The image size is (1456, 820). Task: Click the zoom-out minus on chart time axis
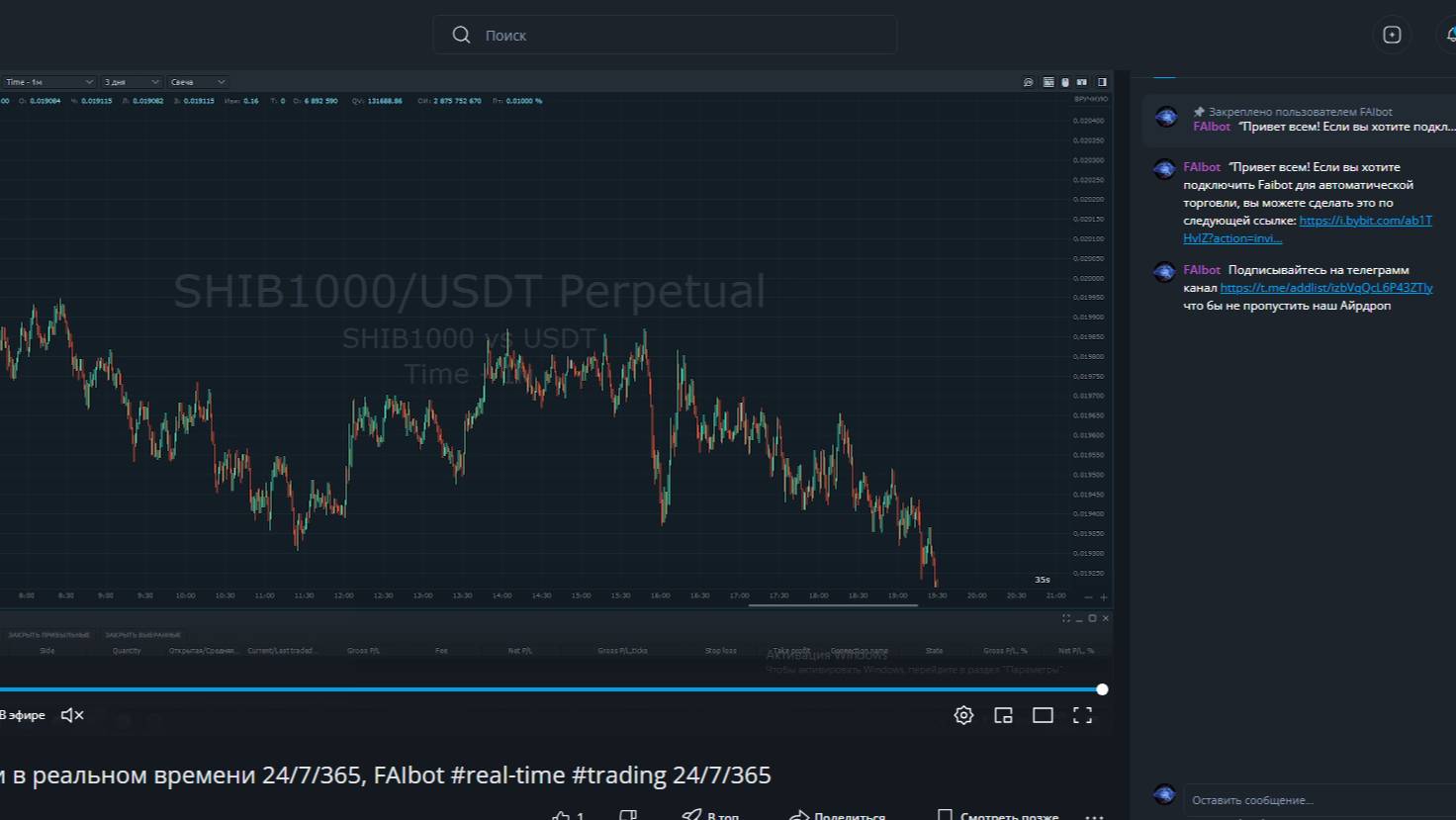coord(1089,596)
